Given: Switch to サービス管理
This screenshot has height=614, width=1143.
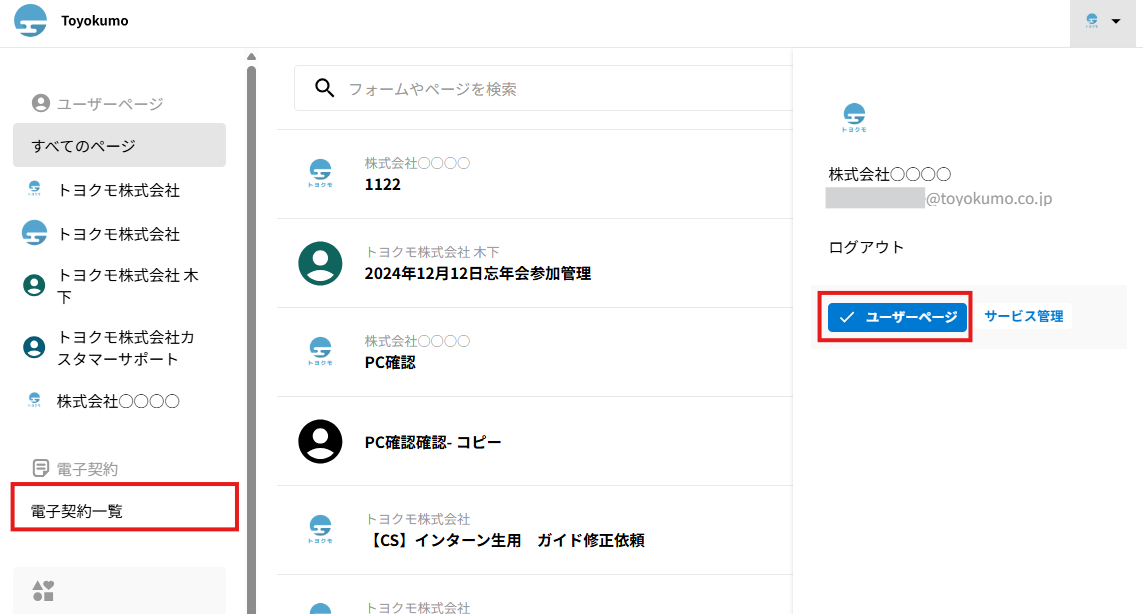Looking at the screenshot, I should (x=1023, y=316).
